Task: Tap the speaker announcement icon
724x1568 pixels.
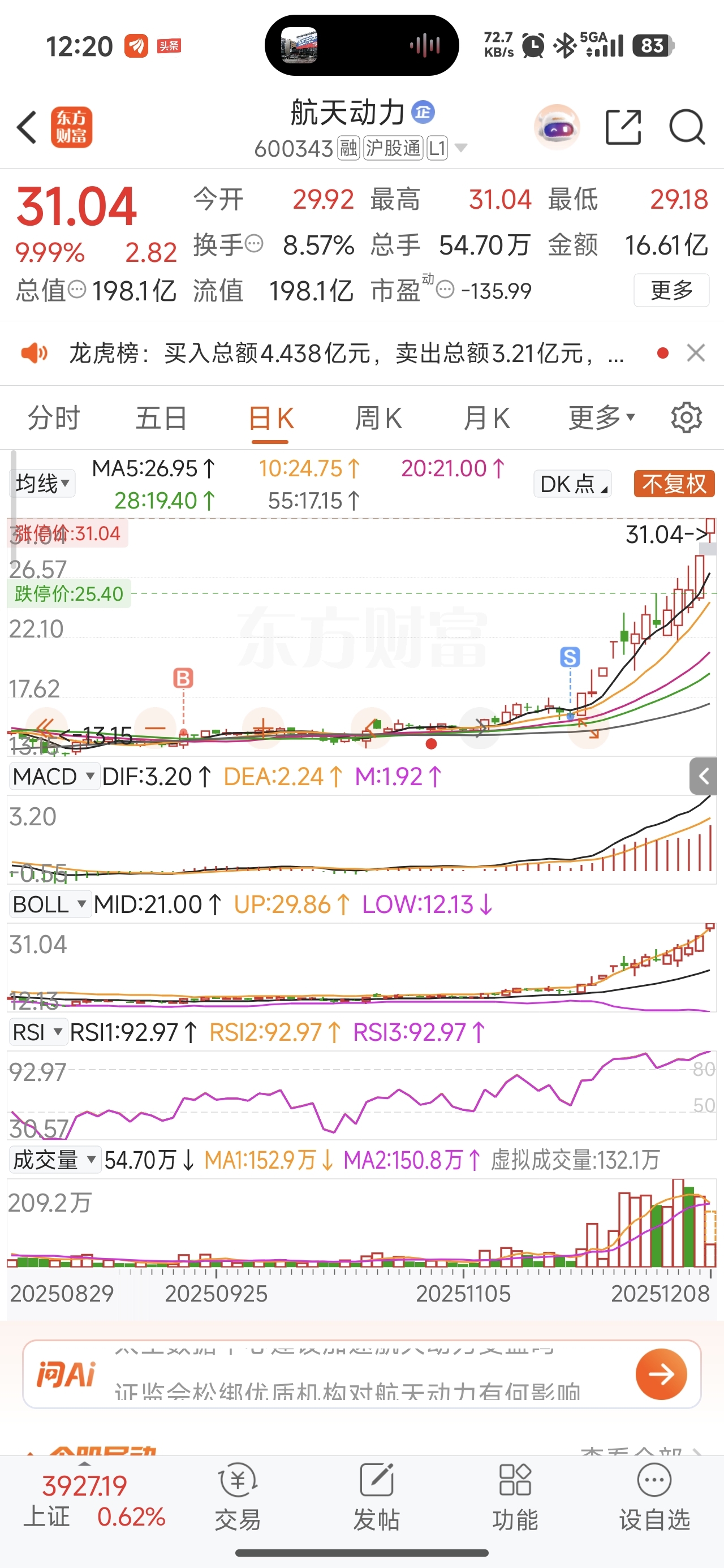Action: tap(34, 353)
